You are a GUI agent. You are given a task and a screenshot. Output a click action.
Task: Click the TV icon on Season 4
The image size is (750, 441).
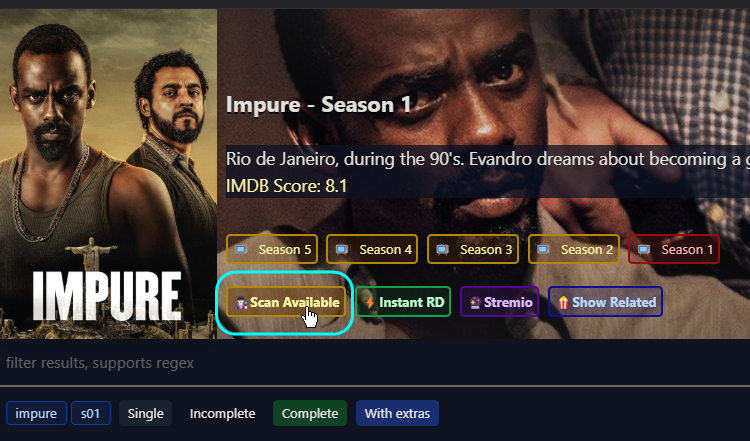click(342, 250)
